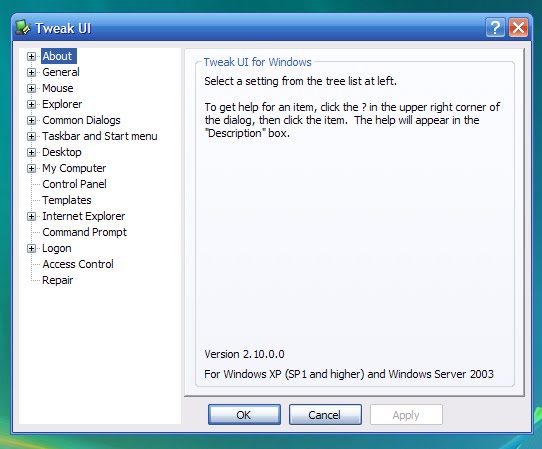Expand Taskbar and Start menu node
The width and height of the screenshot is (542, 449).
pos(31,137)
